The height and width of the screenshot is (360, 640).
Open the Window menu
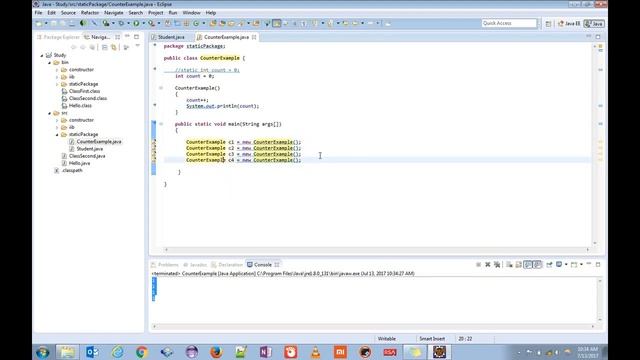[x=191, y=13]
